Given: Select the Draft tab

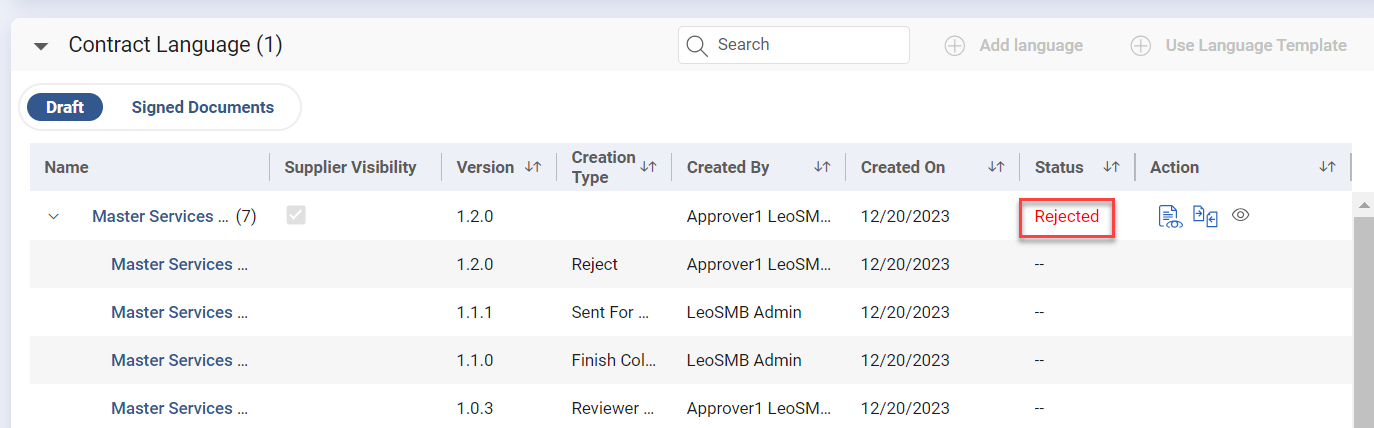Looking at the screenshot, I should [x=65, y=107].
